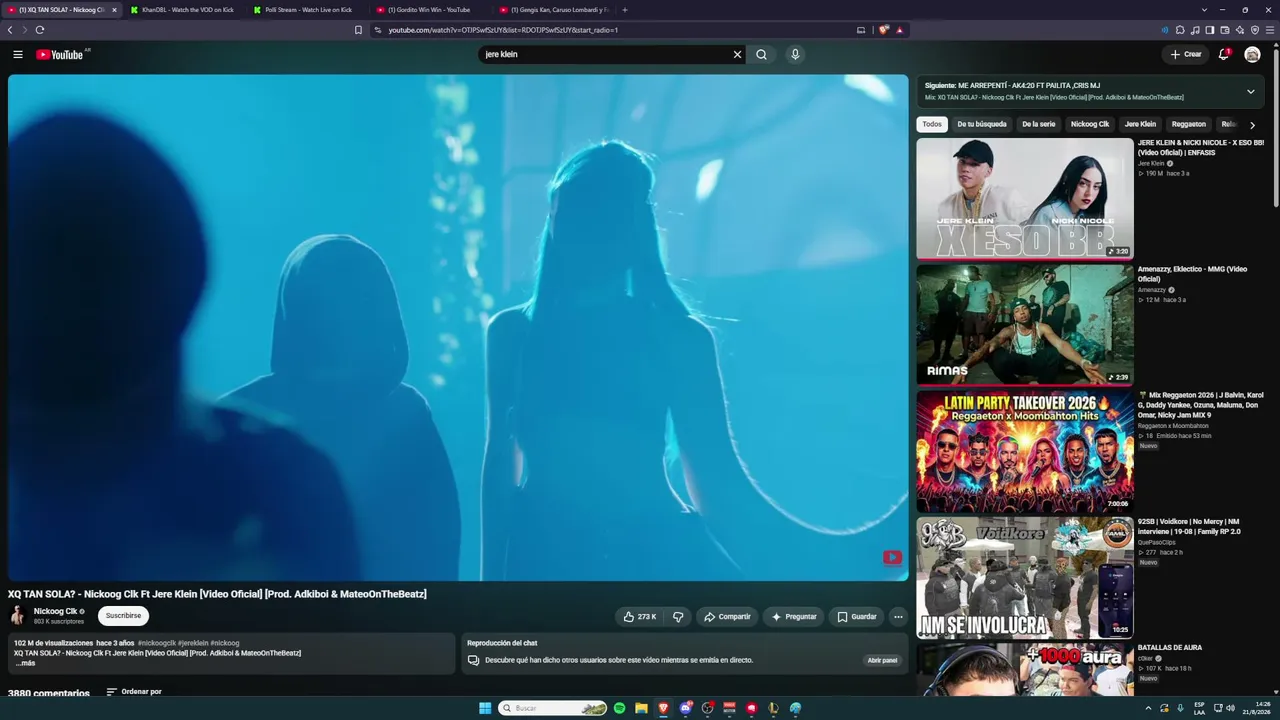Screen dimensions: 1280x720
Task: Start voice search with the microphone
Action: [795, 55]
